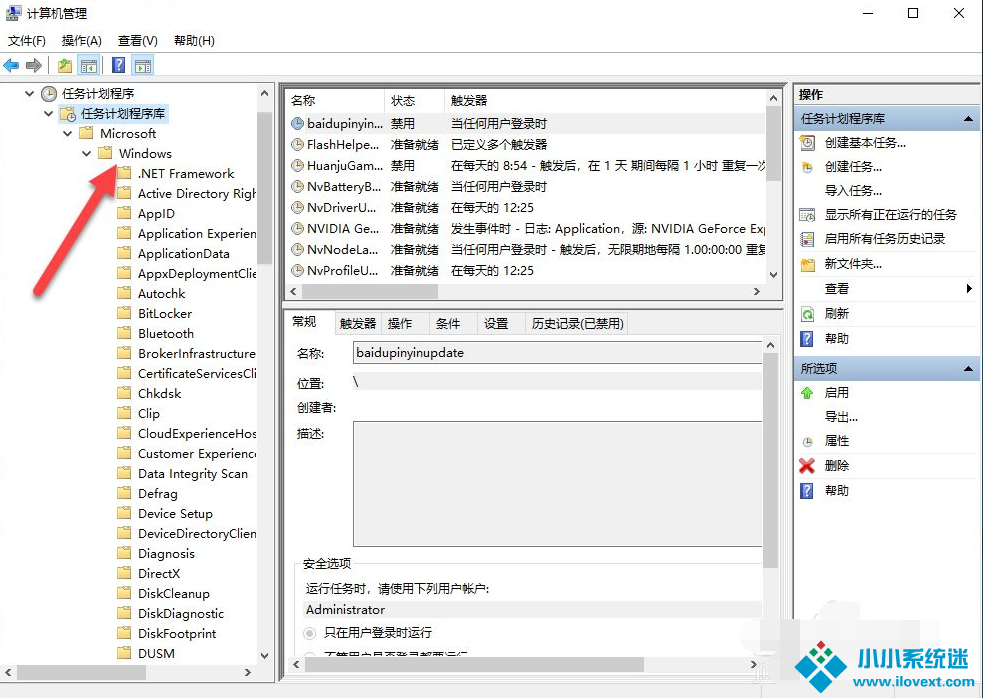The image size is (983, 698).
Task: Click the Up one level folder icon
Action: pos(64,65)
